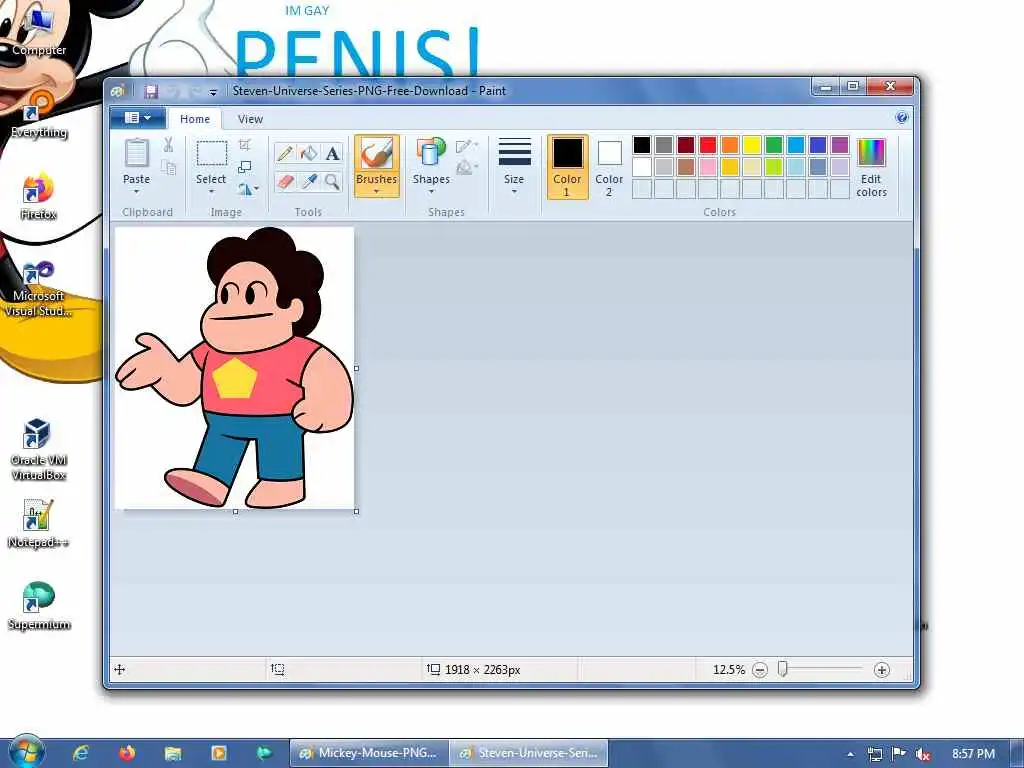Select the Pencil tool

pos(285,153)
